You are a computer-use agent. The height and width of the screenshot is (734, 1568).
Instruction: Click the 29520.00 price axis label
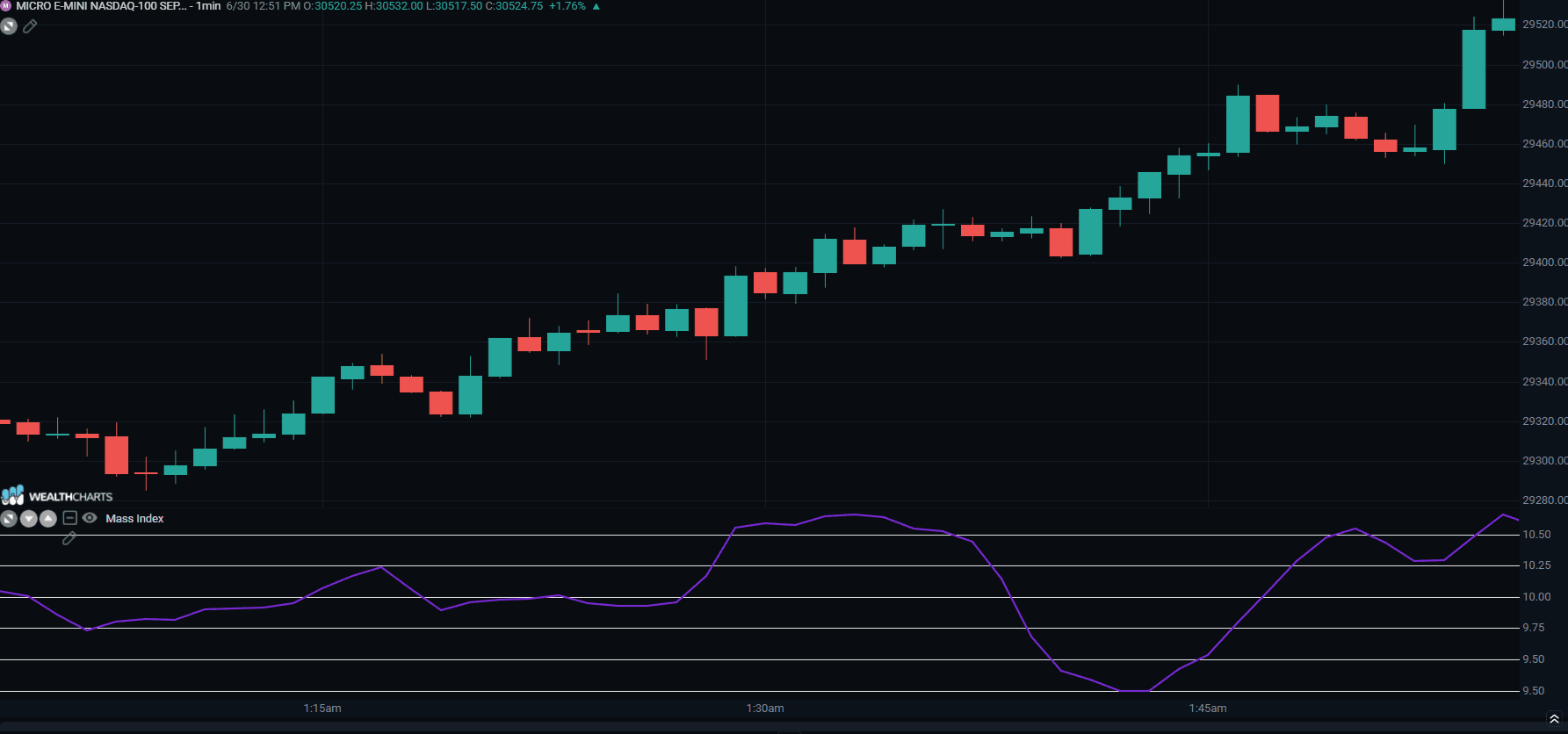1544,25
